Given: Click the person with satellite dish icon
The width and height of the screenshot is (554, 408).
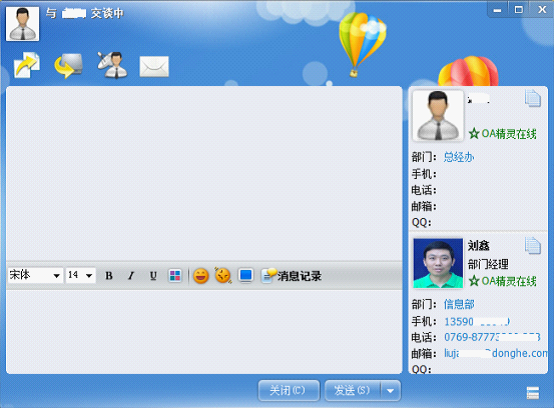Looking at the screenshot, I should coord(112,65).
